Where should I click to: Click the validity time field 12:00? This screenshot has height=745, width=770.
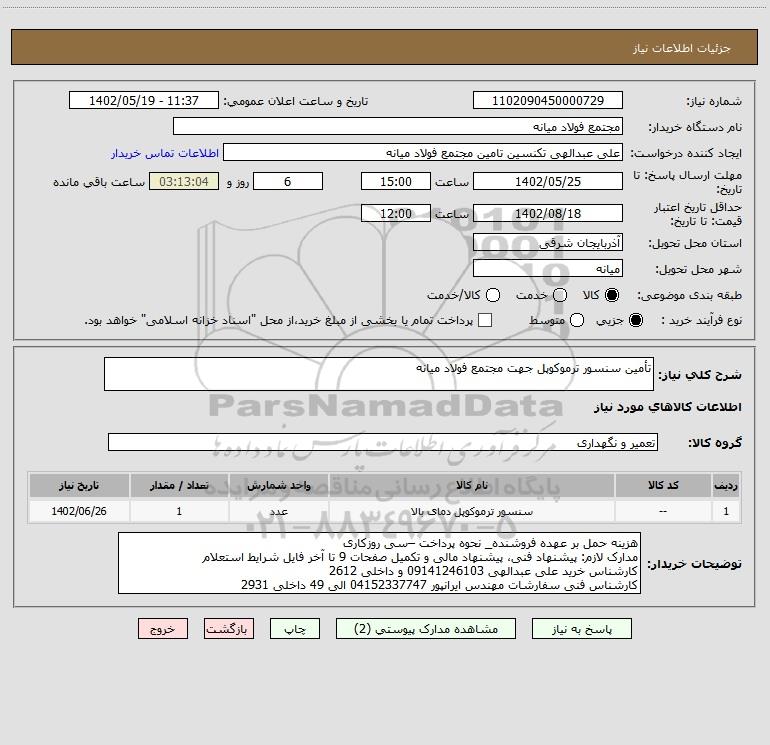point(396,213)
